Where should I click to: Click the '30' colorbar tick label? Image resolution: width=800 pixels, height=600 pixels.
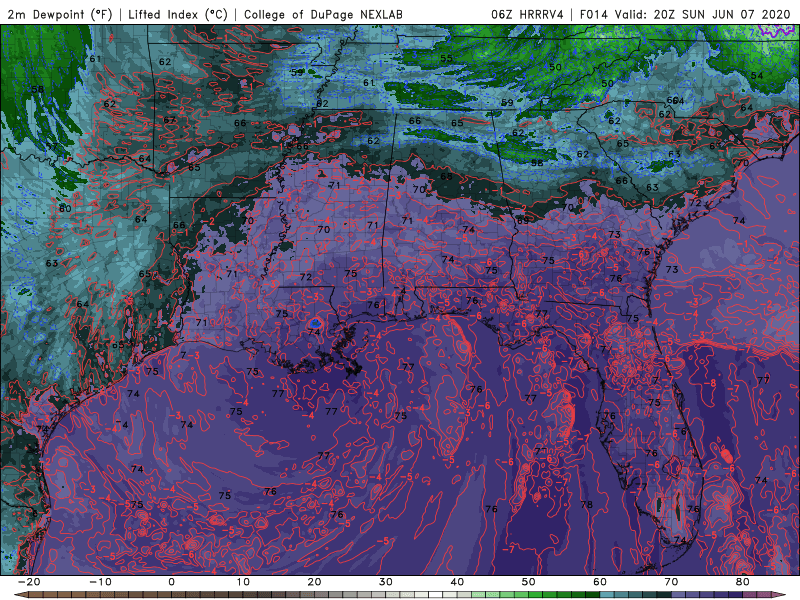tap(386, 582)
